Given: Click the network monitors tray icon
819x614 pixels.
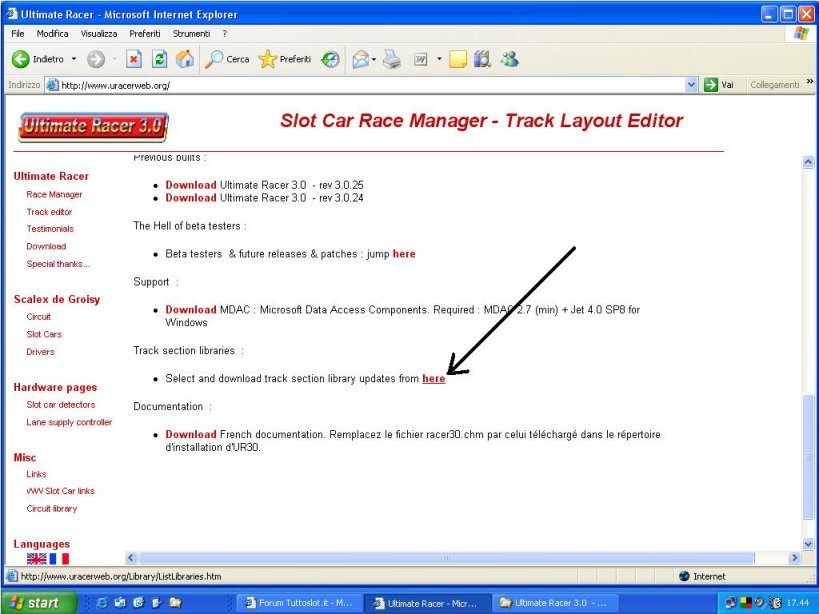Looking at the screenshot, I should click(731, 603).
